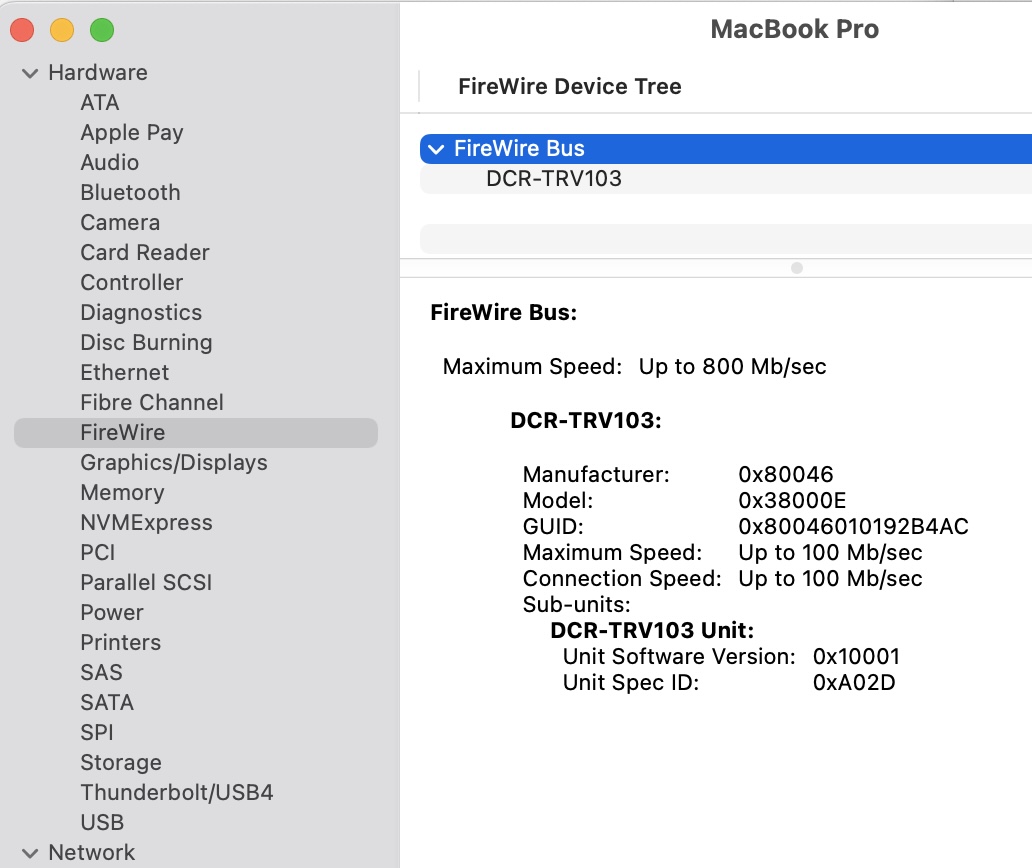The image size is (1032, 868).
Task: Open the Memory section
Action: pyautogui.click(x=122, y=492)
